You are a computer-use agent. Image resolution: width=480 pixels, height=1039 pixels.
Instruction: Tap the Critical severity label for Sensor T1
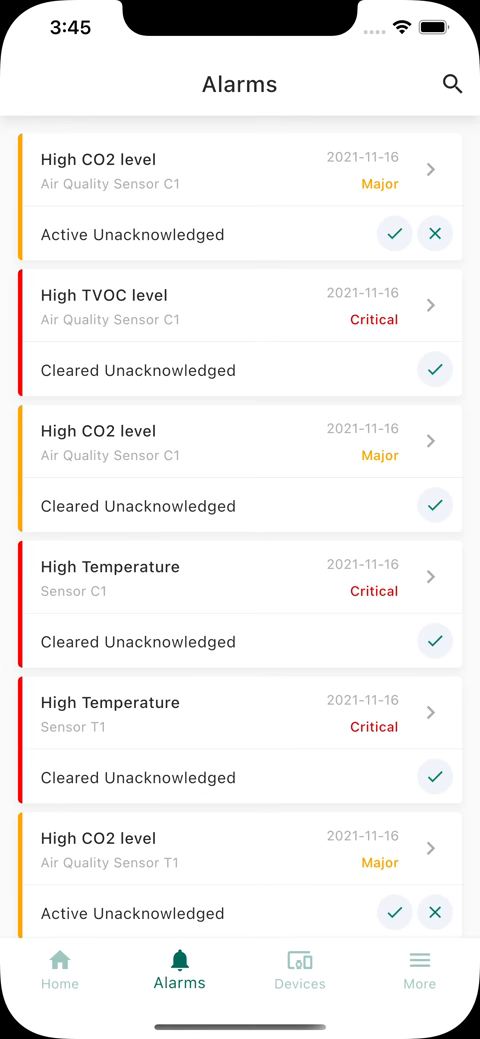(374, 727)
